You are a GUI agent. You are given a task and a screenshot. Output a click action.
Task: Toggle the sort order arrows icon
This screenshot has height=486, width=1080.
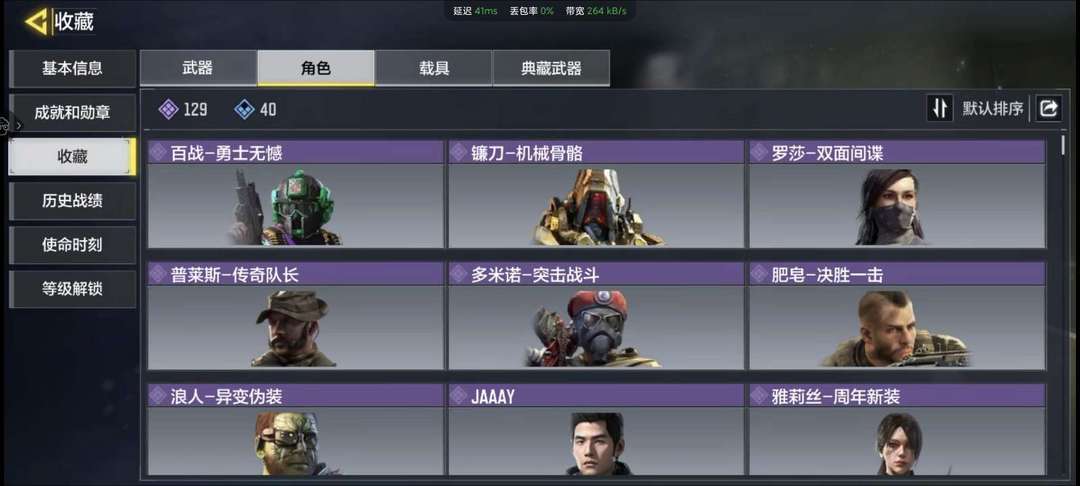click(x=939, y=108)
